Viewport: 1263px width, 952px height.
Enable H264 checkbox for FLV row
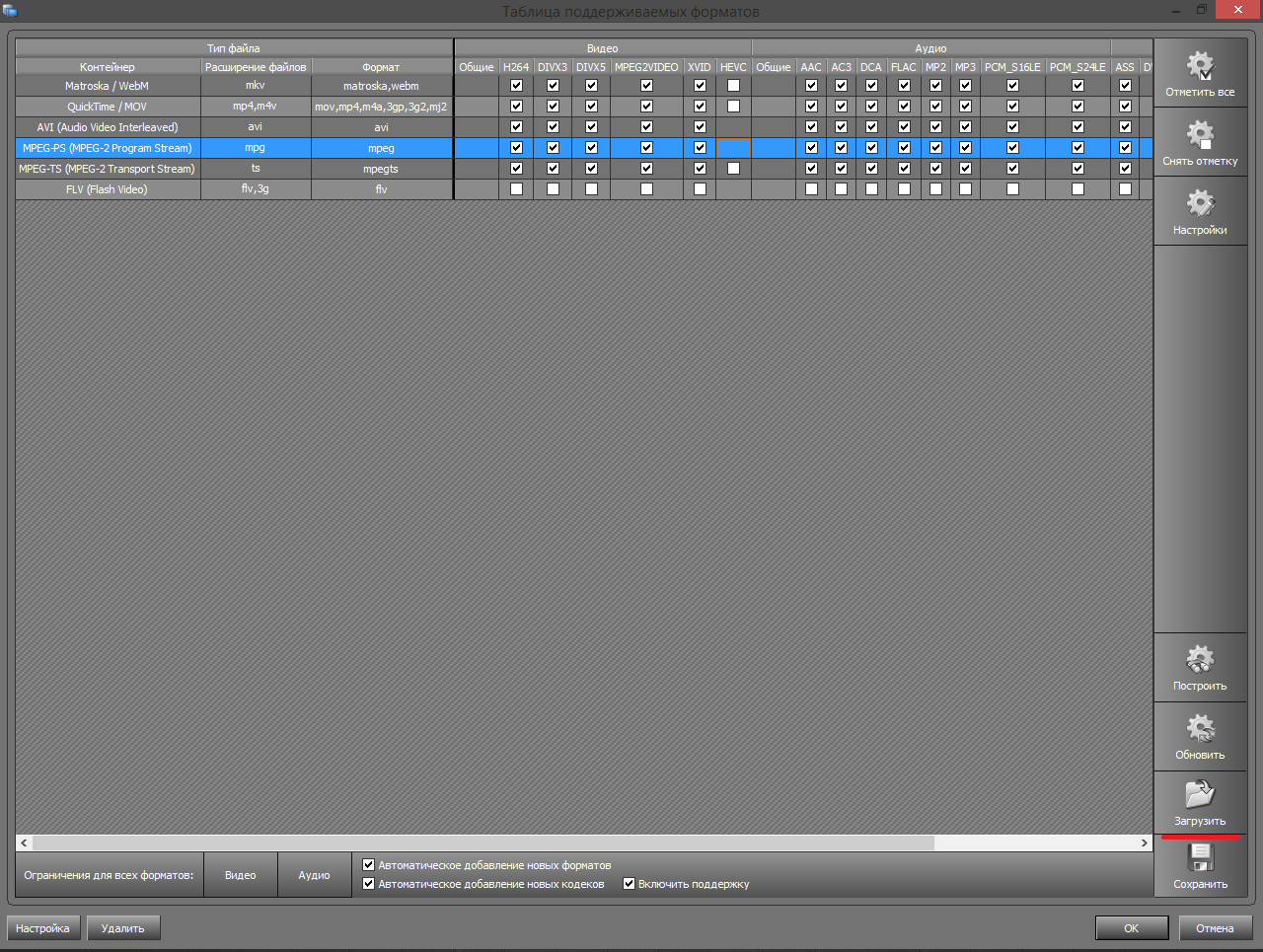click(x=516, y=189)
